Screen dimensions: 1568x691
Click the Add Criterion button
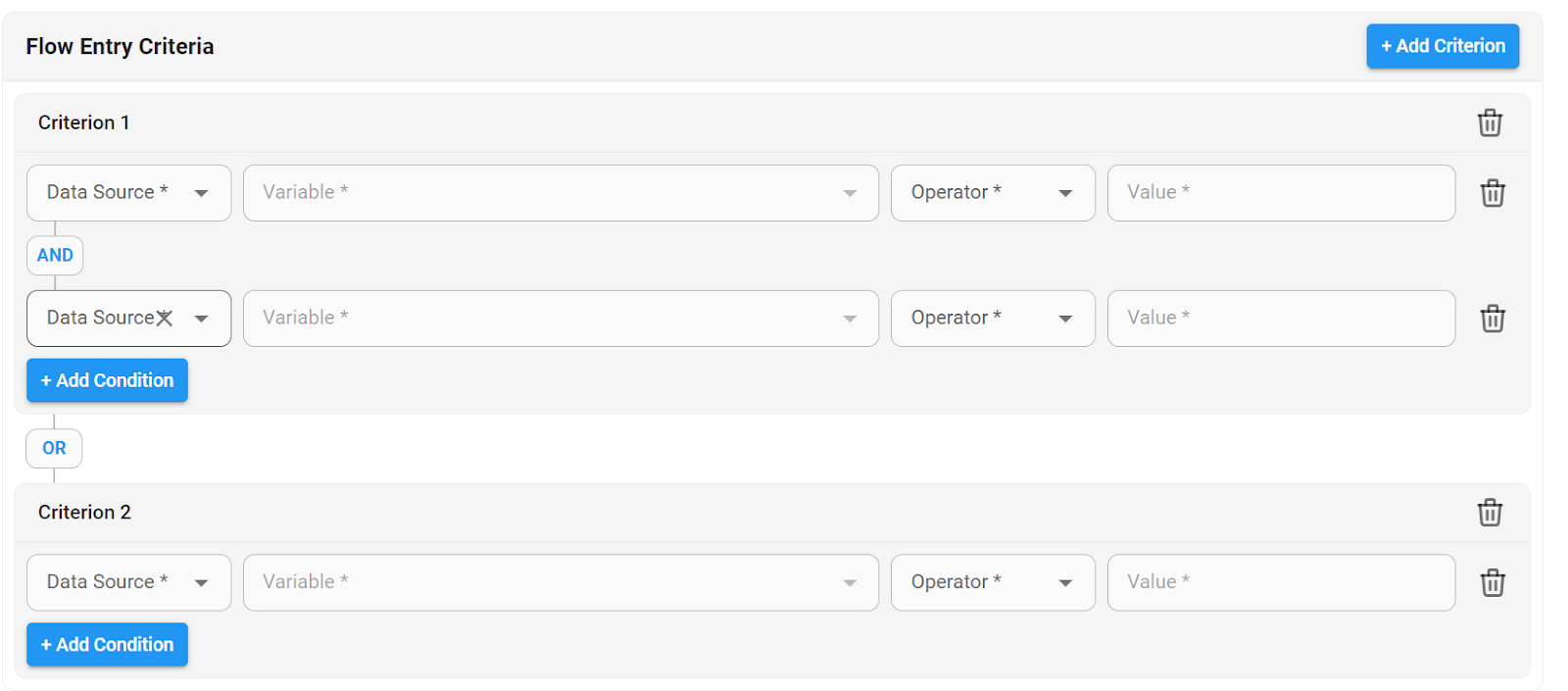(1443, 46)
